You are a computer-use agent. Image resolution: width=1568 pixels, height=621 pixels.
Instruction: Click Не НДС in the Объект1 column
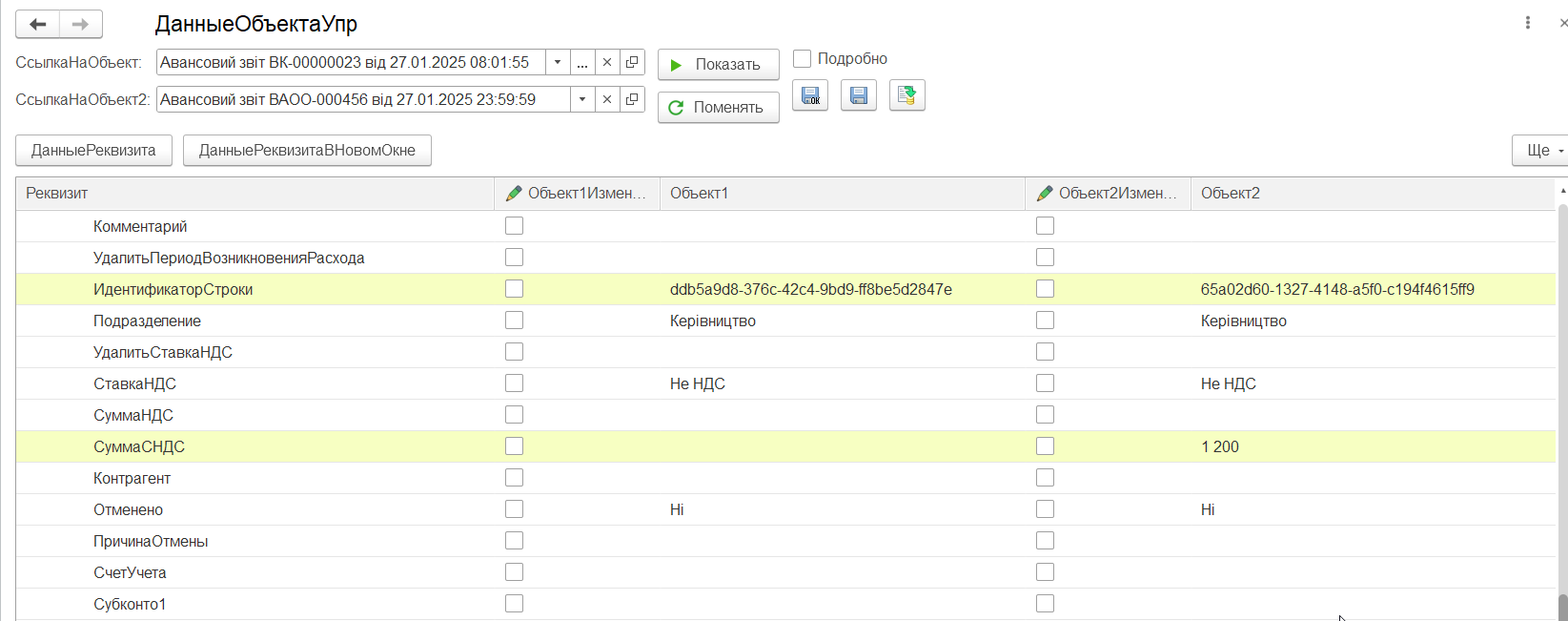(x=698, y=383)
